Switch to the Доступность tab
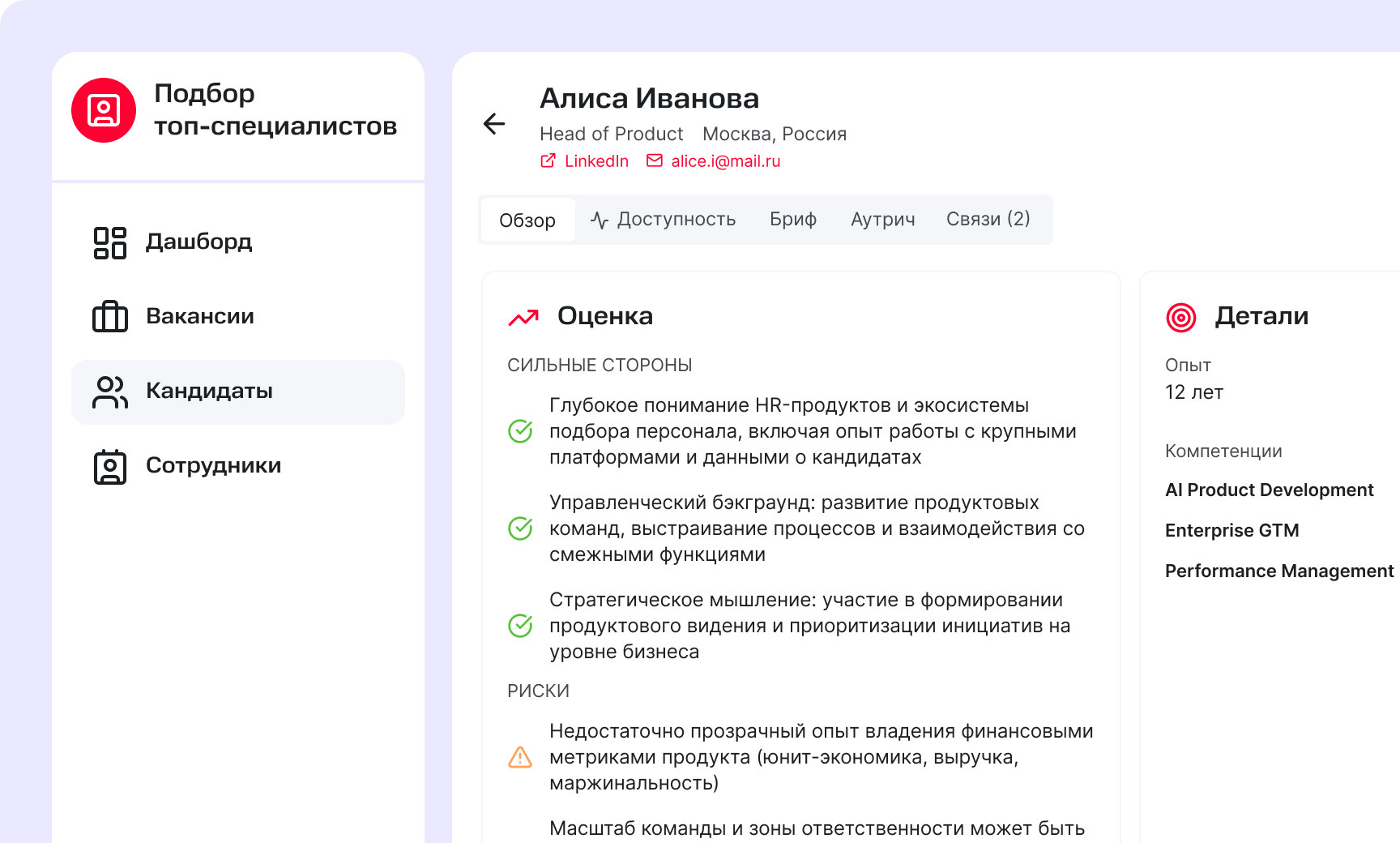This screenshot has height=843, width=1400. tap(664, 220)
